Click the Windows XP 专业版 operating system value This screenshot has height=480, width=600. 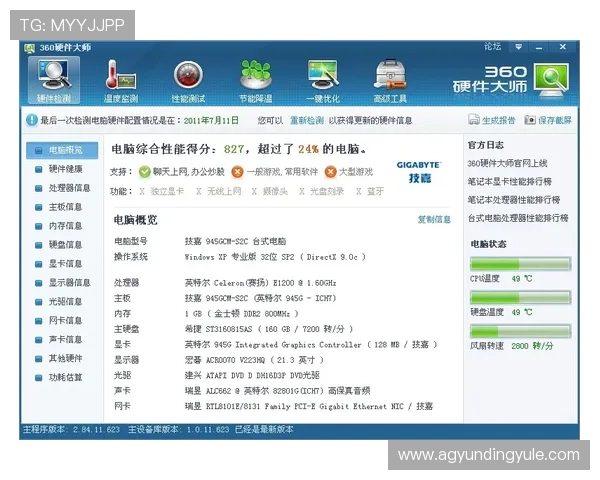(275, 257)
